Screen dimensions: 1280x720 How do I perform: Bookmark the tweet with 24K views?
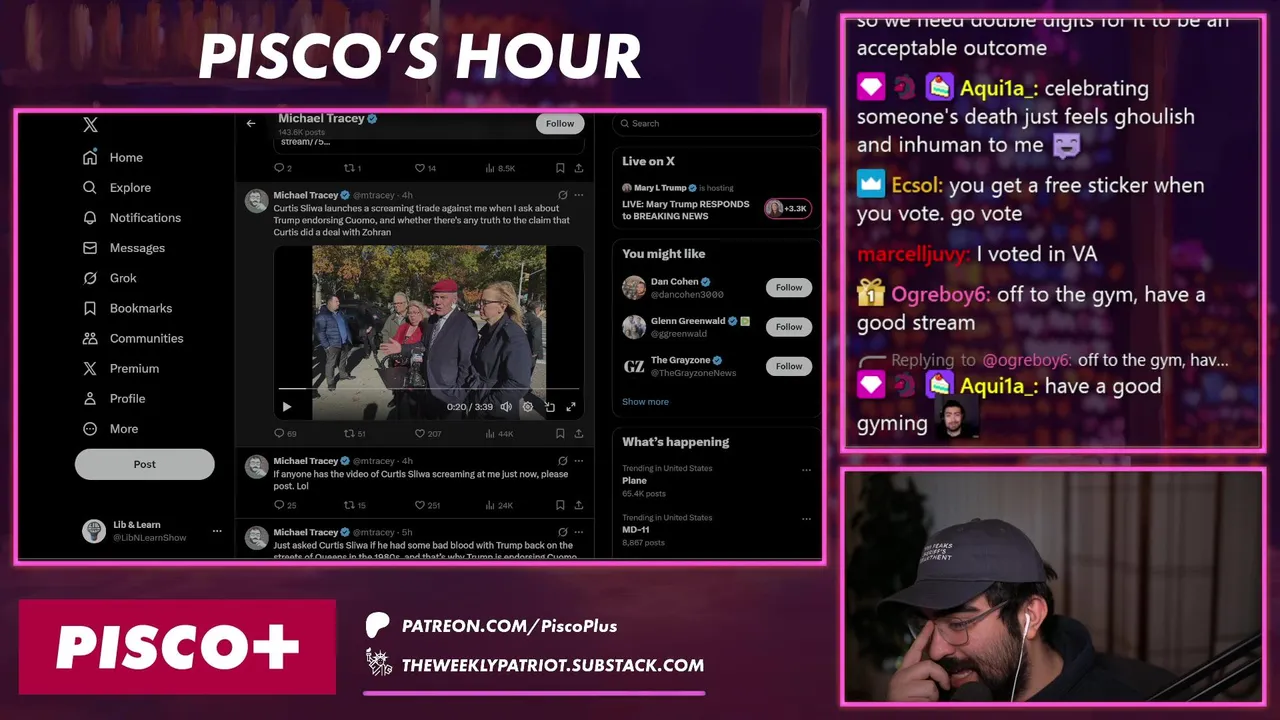pyautogui.click(x=560, y=505)
